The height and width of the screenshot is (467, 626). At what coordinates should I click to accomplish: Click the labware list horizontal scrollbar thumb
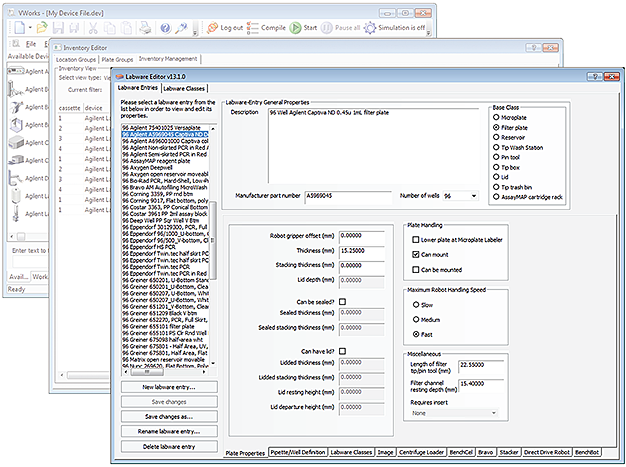click(x=147, y=372)
